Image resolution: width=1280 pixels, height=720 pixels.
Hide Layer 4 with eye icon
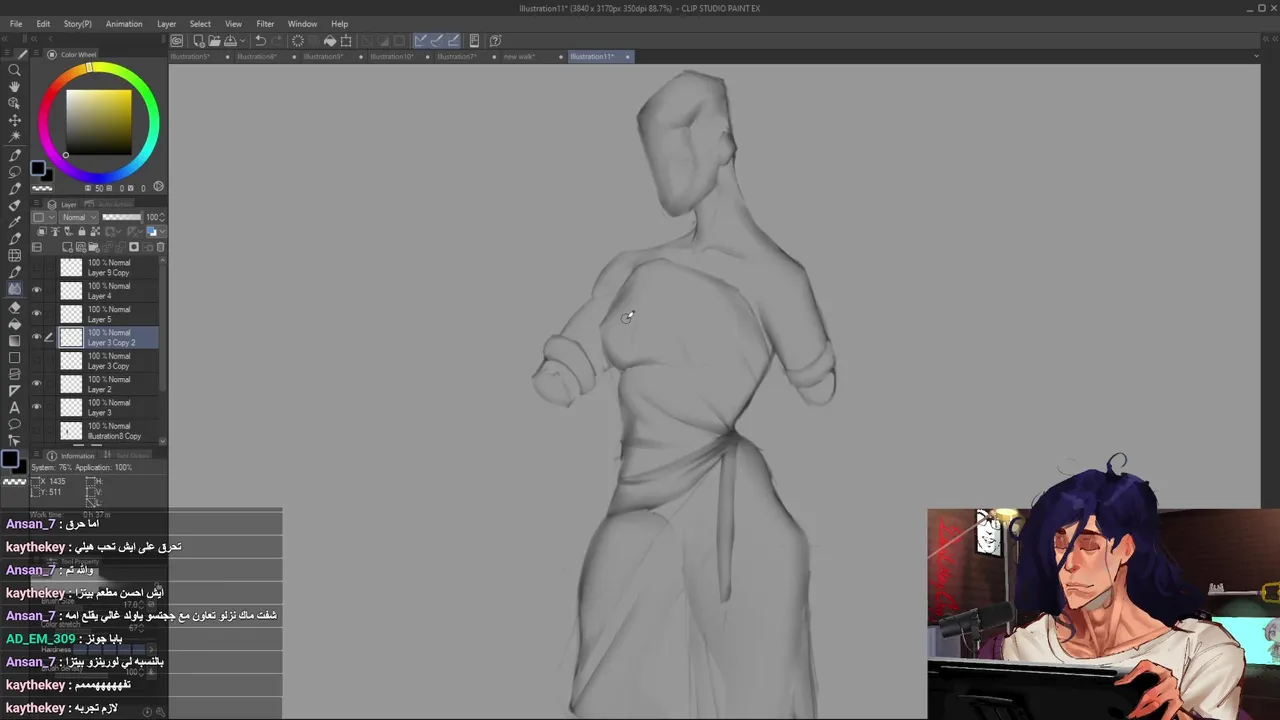(37, 291)
